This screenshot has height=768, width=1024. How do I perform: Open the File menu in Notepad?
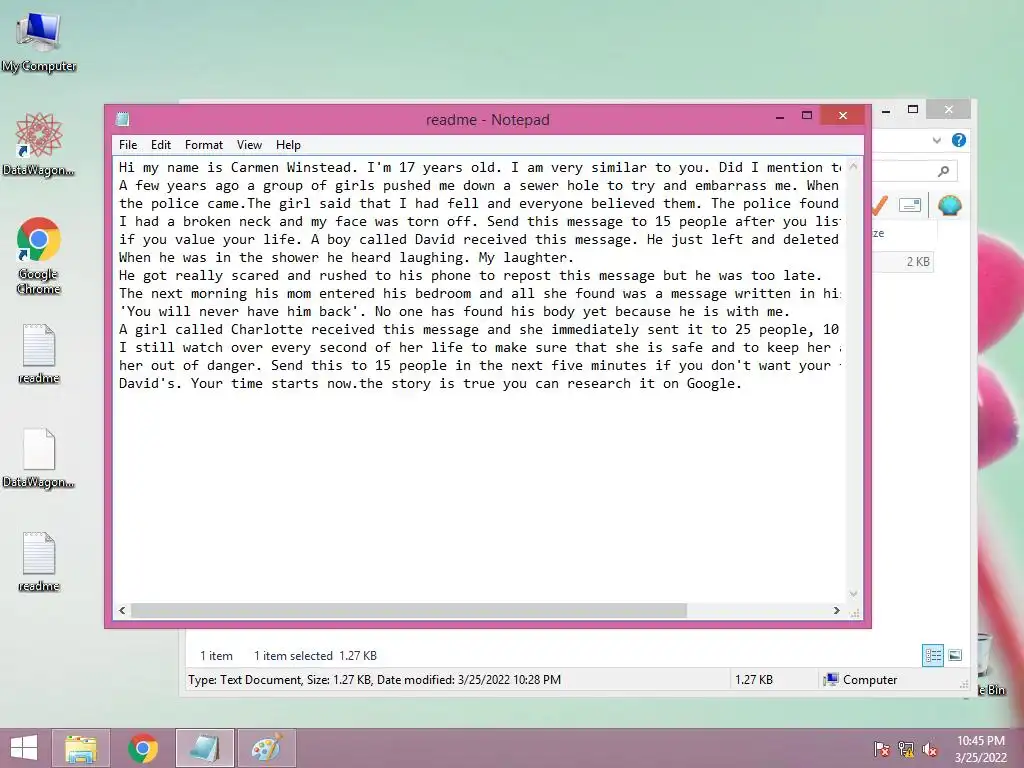tap(128, 145)
